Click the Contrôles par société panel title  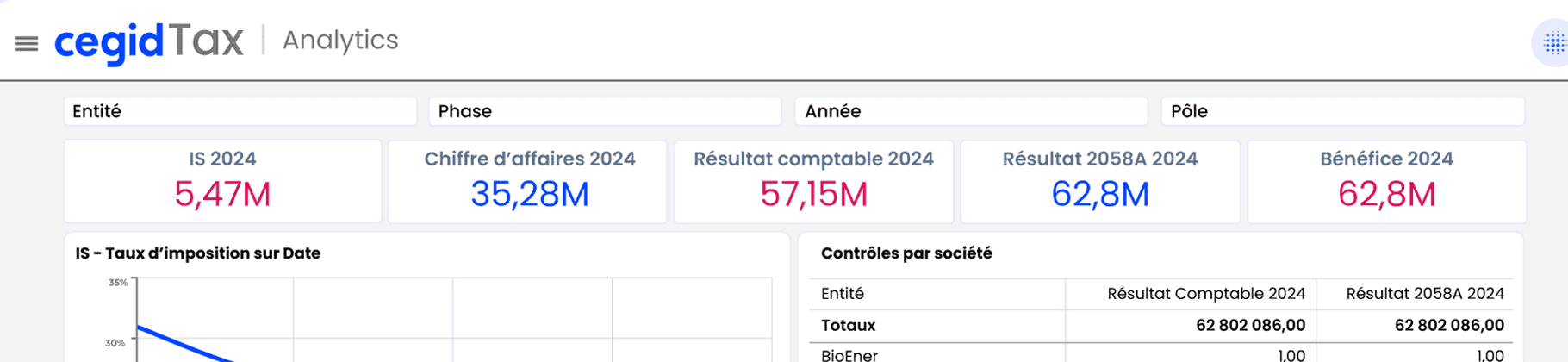(906, 253)
